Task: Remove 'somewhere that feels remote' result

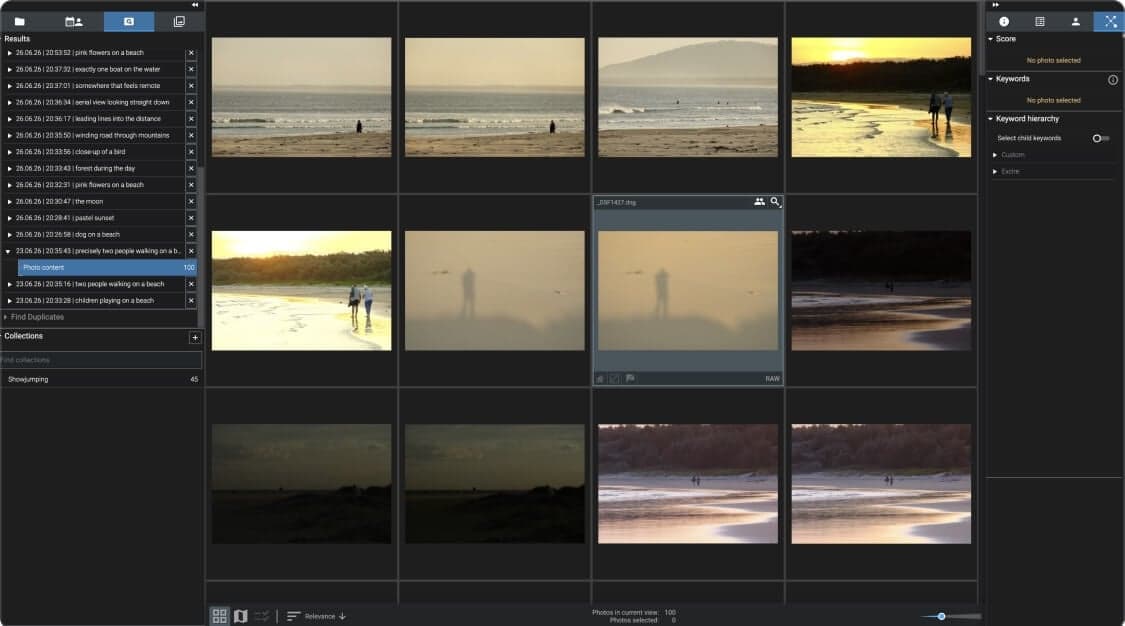Action: (191, 86)
